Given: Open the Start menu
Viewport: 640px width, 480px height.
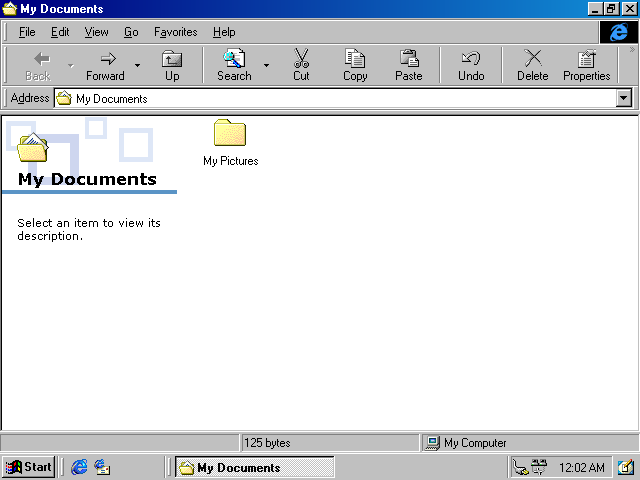Looking at the screenshot, I should pyautogui.click(x=29, y=467).
